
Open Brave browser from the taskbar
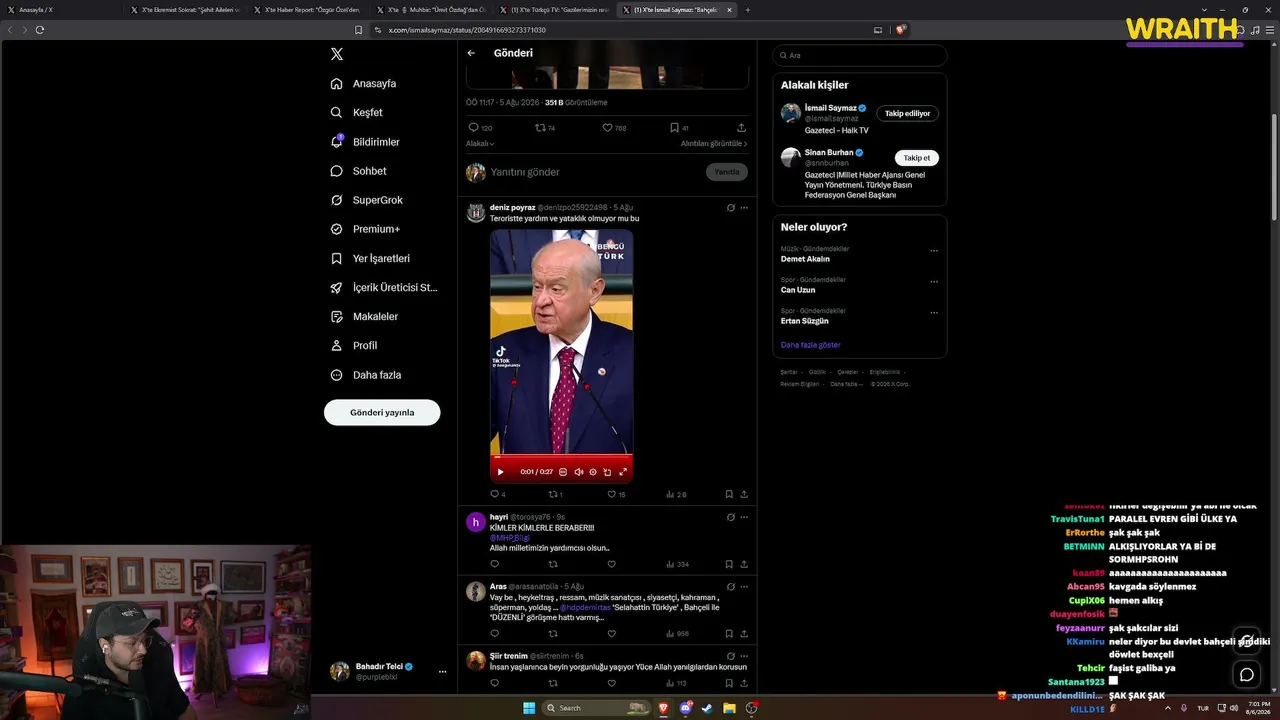[x=662, y=708]
